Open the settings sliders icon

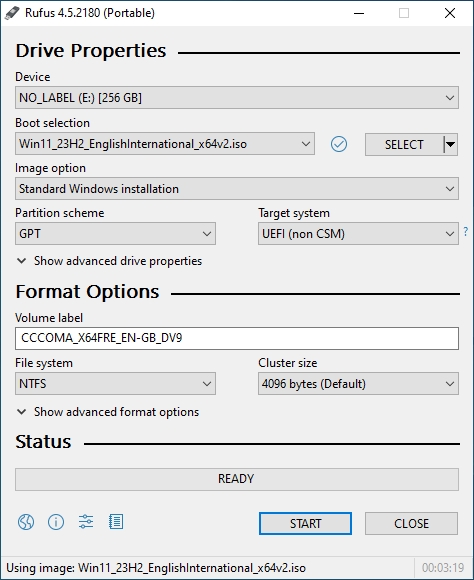86,522
